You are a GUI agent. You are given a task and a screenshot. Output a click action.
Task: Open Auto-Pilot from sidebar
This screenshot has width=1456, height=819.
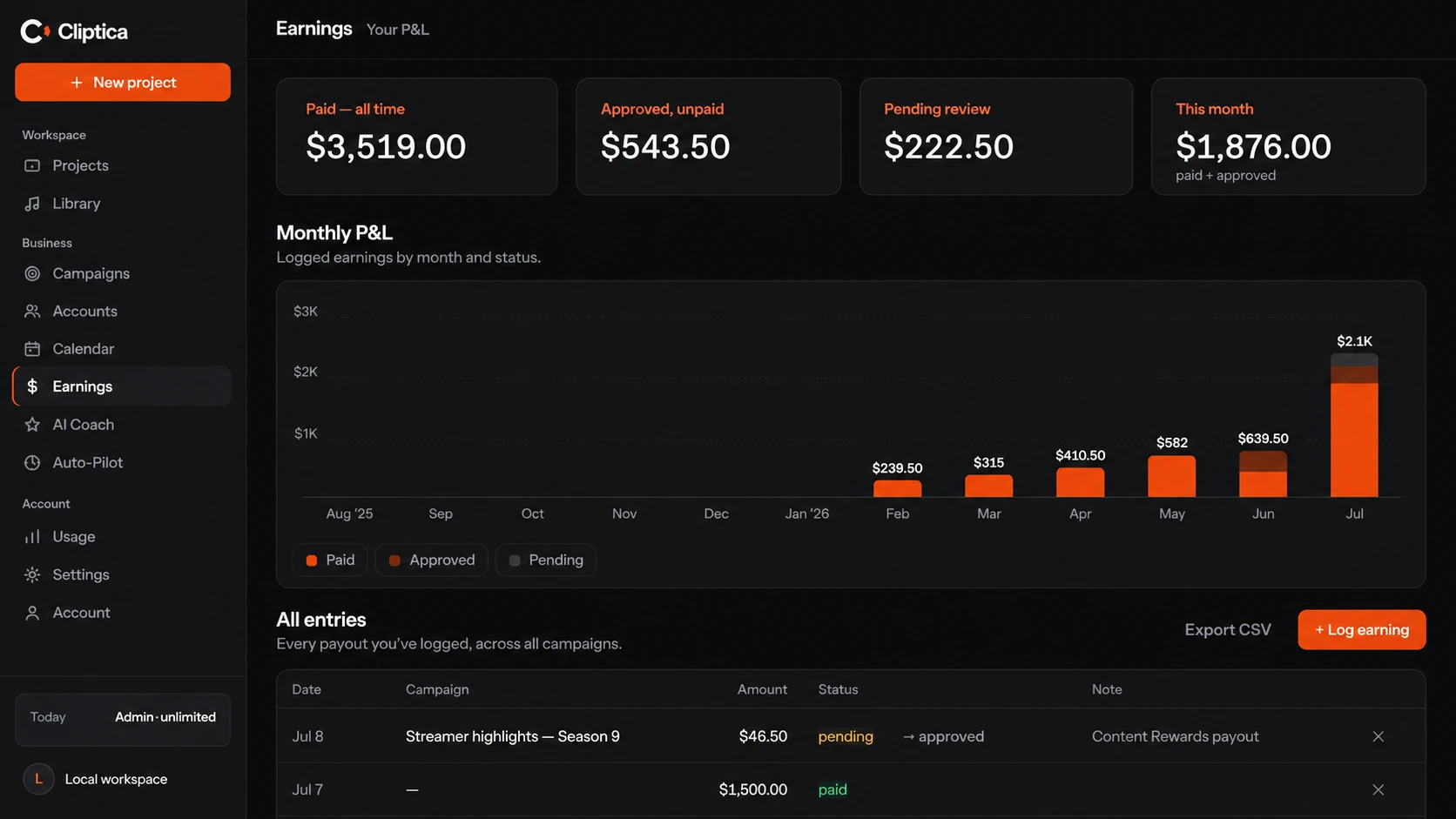click(x=122, y=462)
